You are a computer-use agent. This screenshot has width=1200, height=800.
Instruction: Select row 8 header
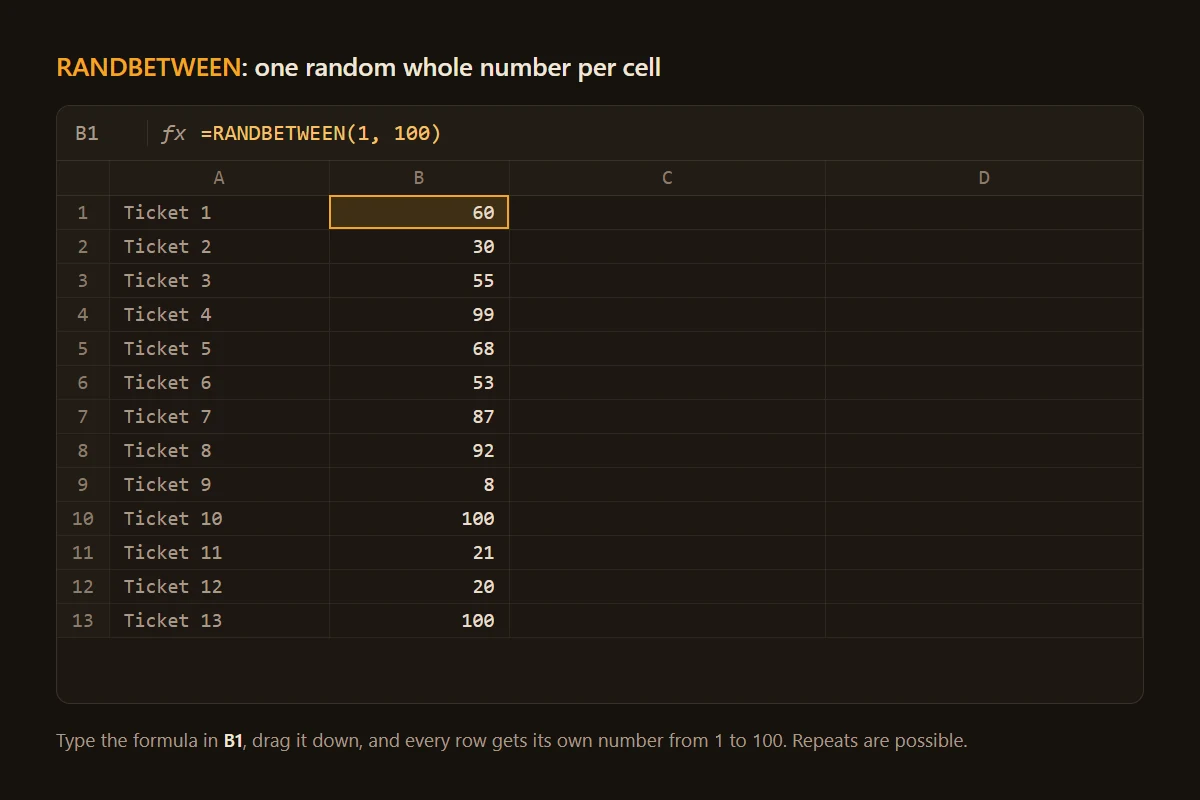tap(83, 450)
